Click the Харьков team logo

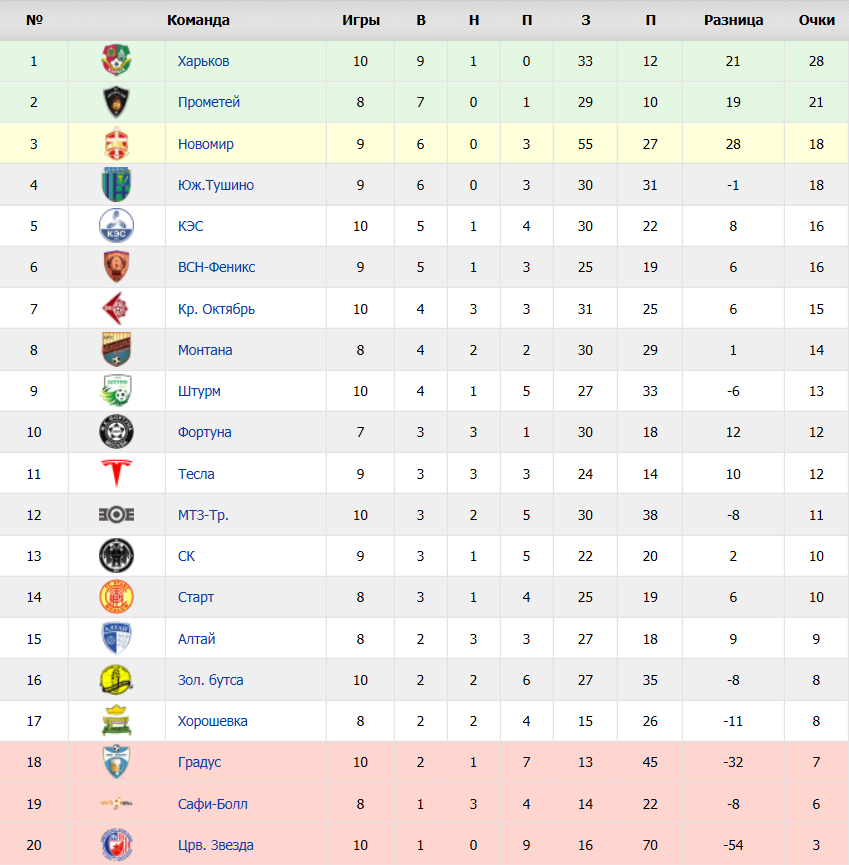pyautogui.click(x=116, y=61)
